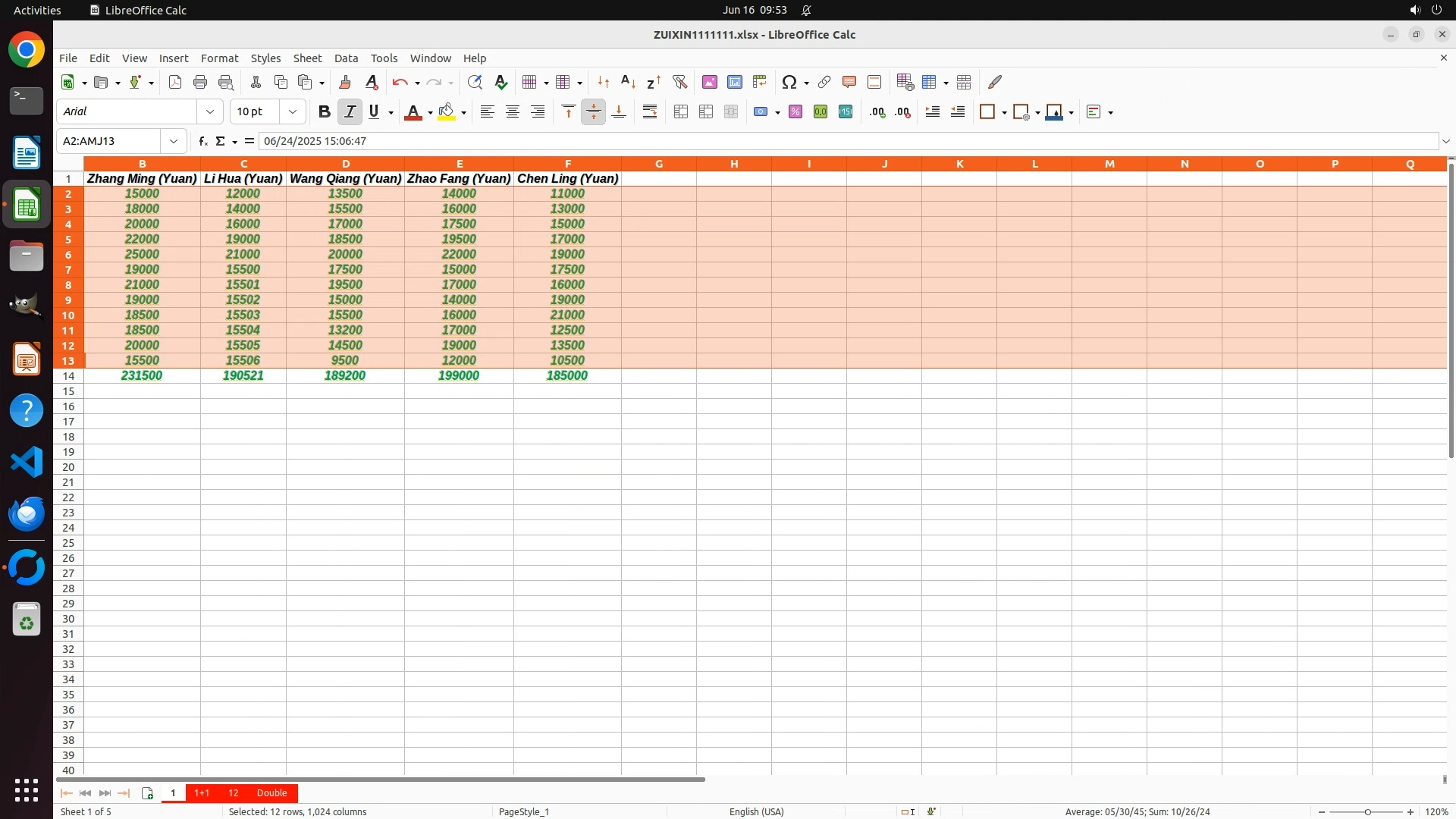Click the Add New Sheet button
This screenshot has height=819, width=1456.
click(x=147, y=792)
